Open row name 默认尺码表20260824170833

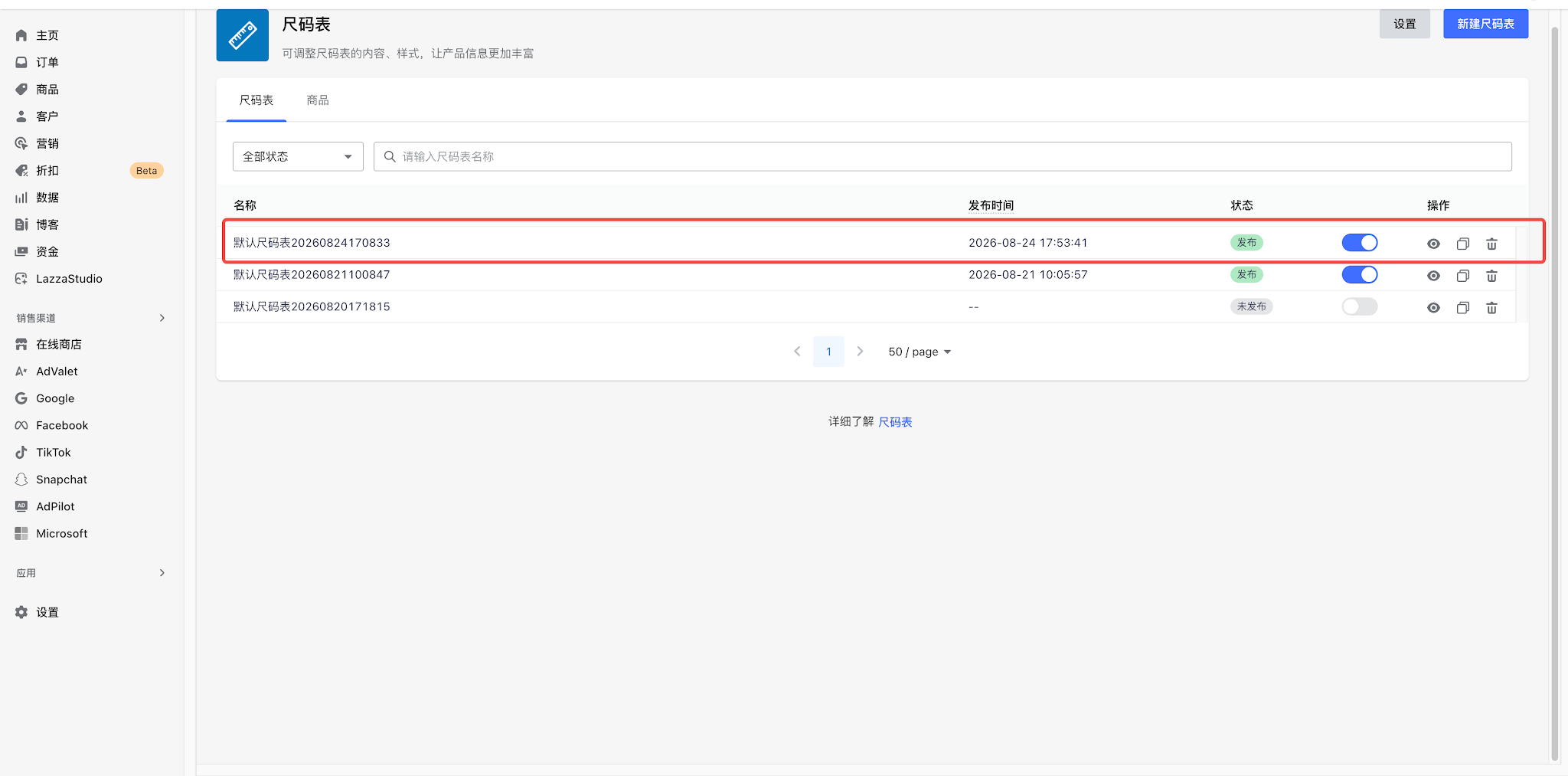[x=312, y=243]
